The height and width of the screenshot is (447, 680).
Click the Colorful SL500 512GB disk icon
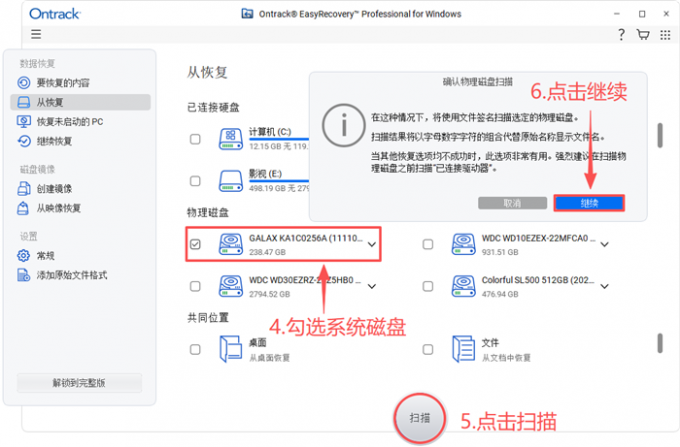(x=464, y=286)
